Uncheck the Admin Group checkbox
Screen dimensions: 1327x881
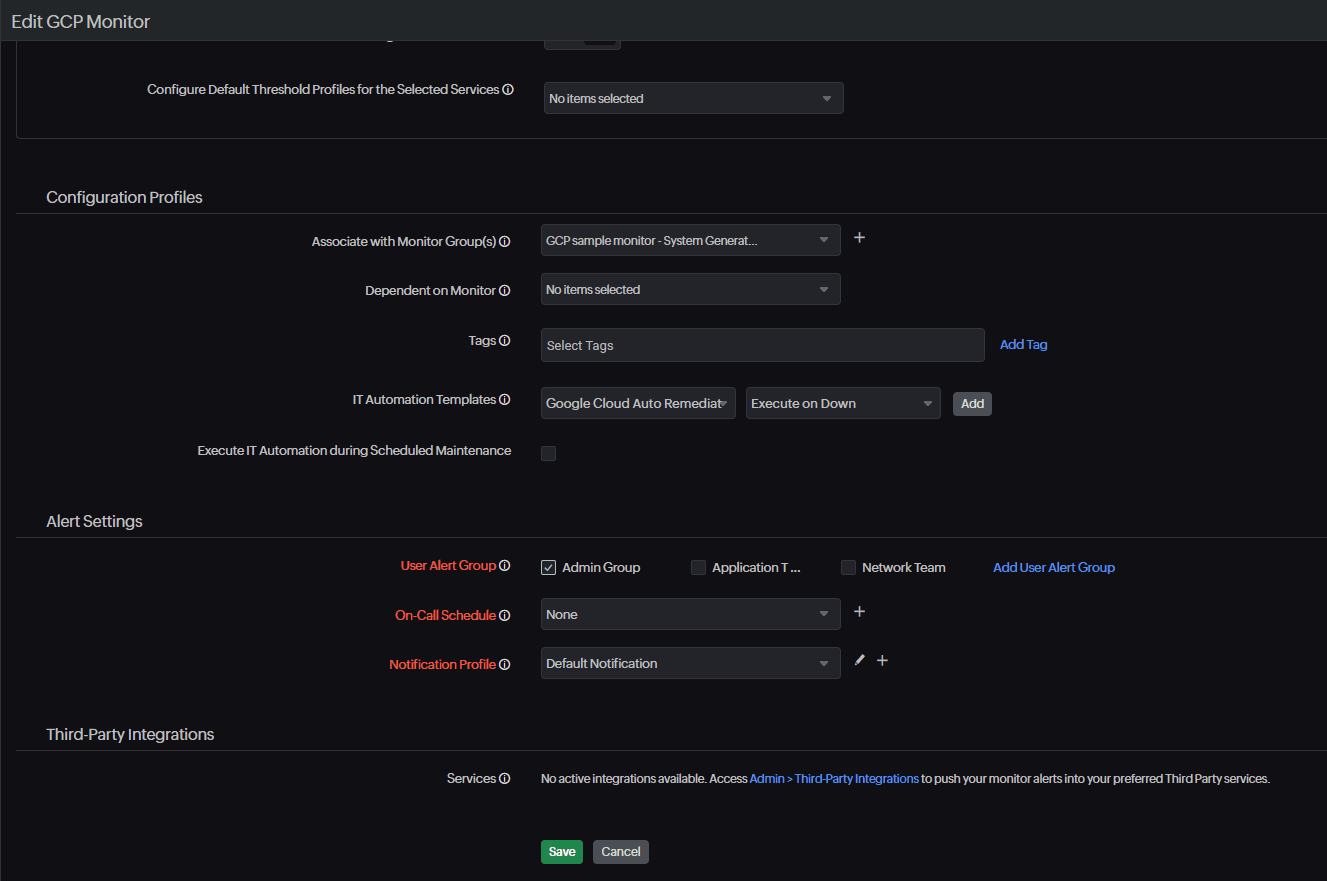548,568
